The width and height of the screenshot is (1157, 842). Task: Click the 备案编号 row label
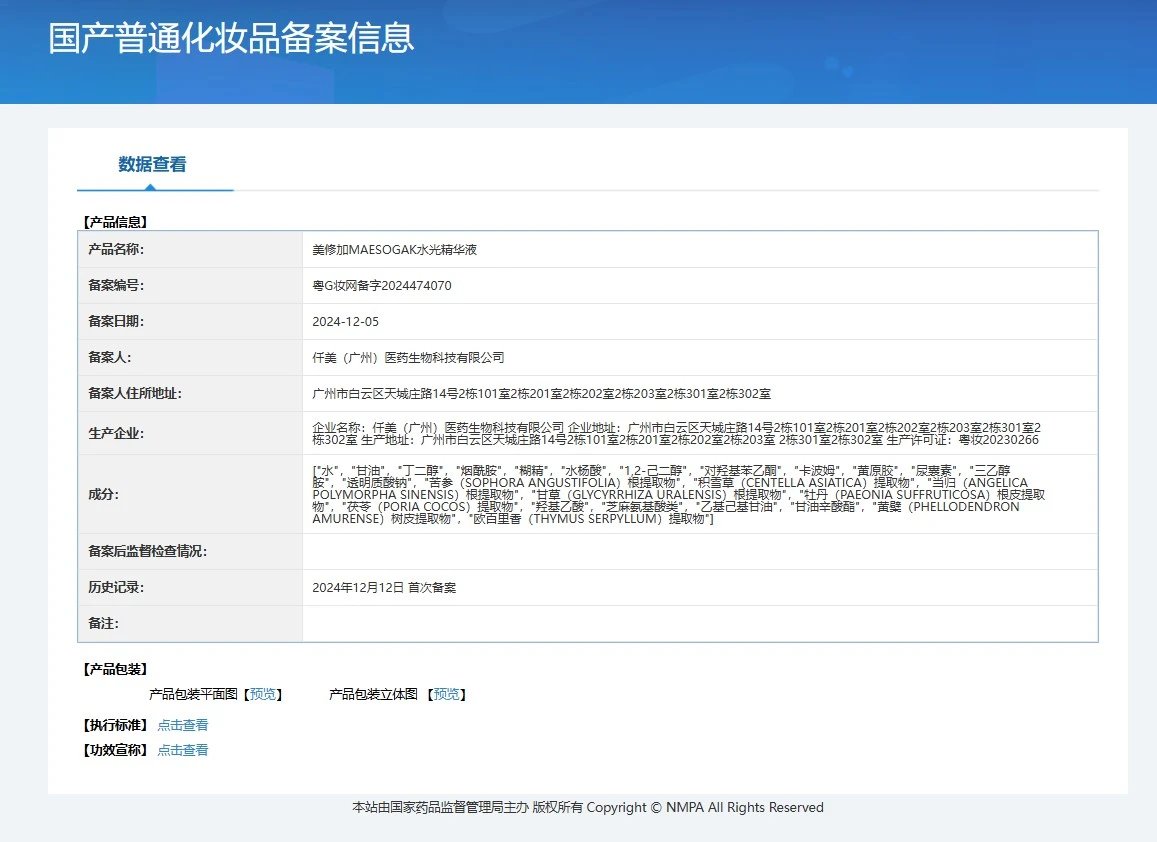click(x=116, y=286)
